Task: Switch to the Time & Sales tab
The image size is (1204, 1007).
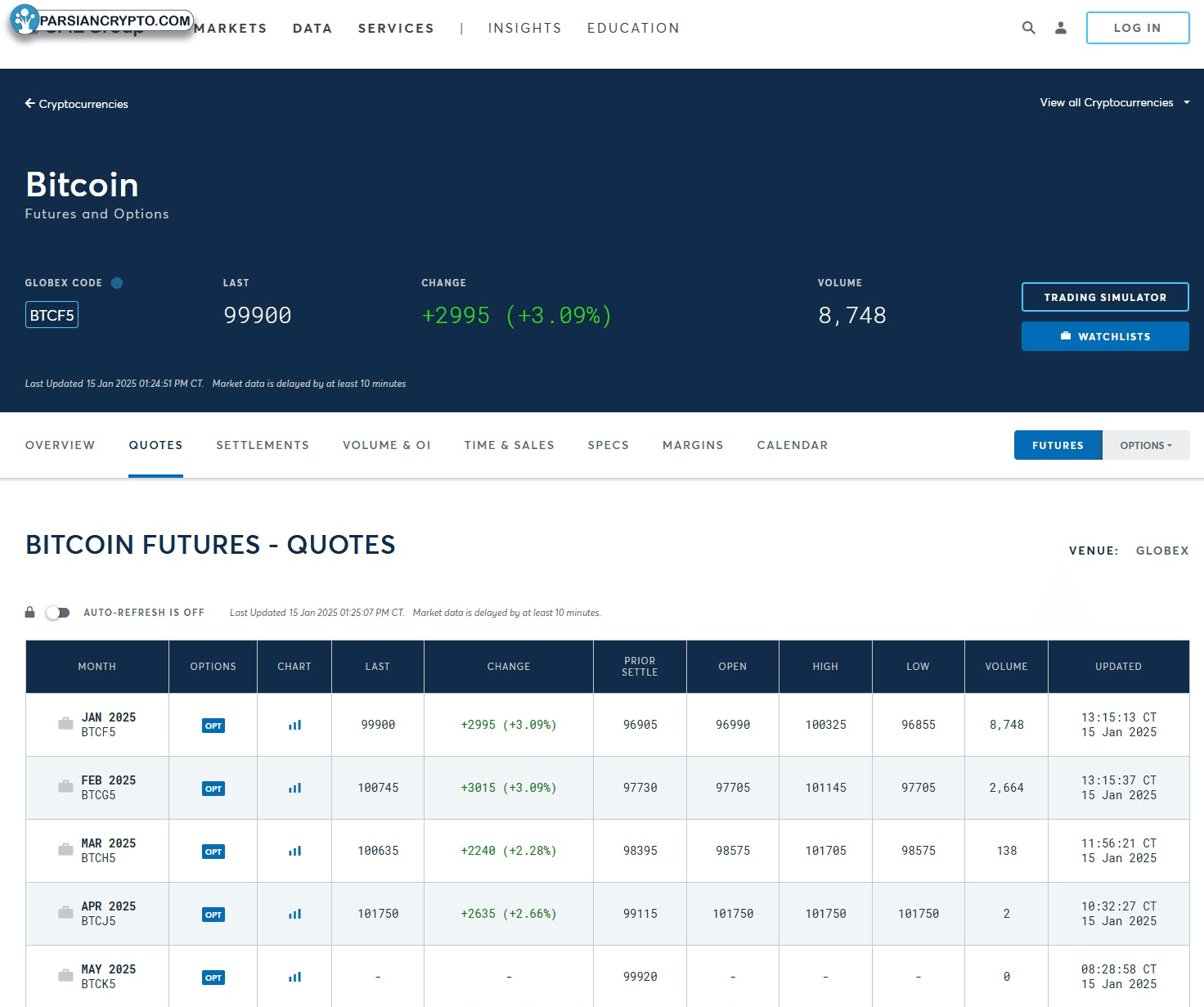Action: (509, 445)
